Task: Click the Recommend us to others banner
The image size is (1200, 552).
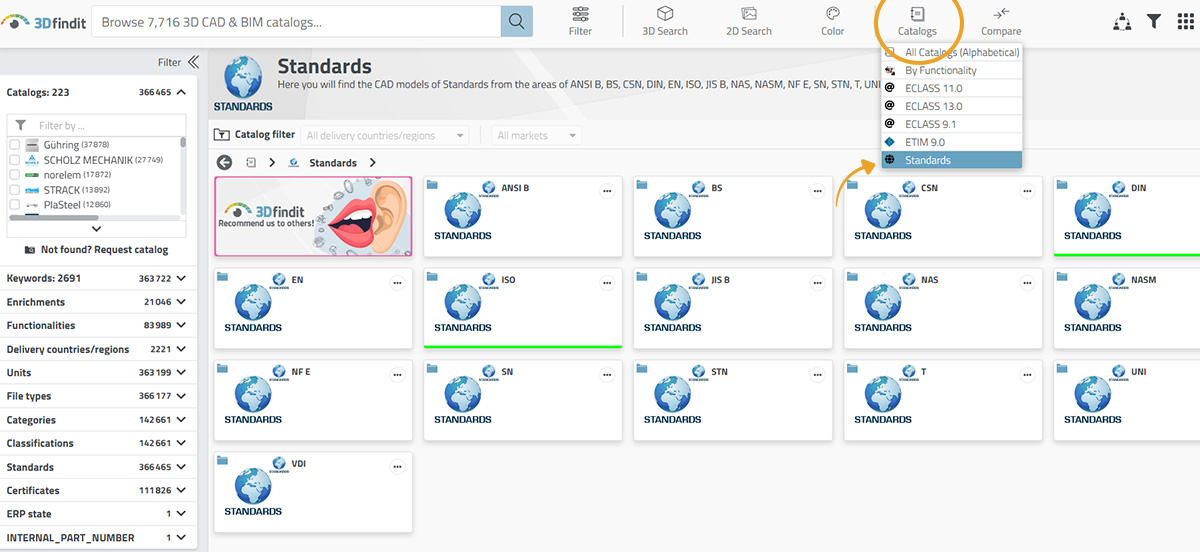Action: pos(313,215)
